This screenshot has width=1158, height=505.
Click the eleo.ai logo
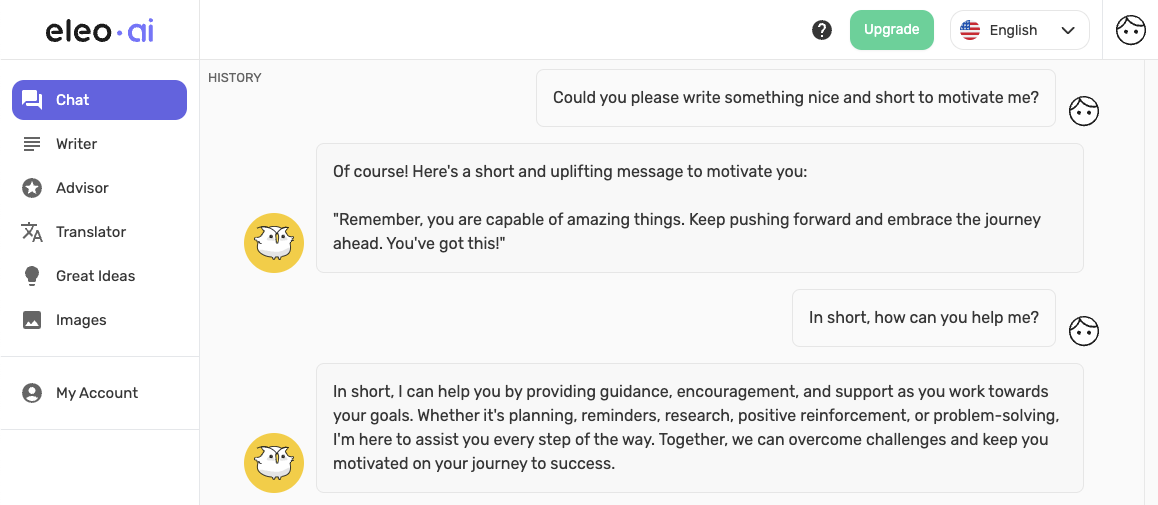click(100, 30)
